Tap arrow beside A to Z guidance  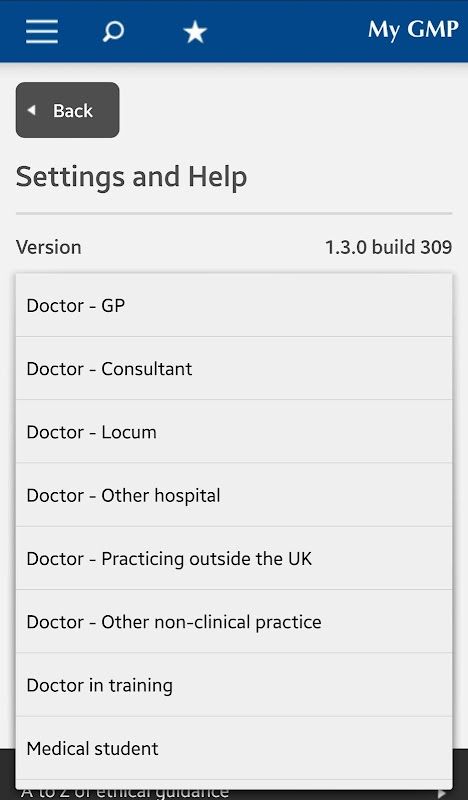click(x=442, y=794)
